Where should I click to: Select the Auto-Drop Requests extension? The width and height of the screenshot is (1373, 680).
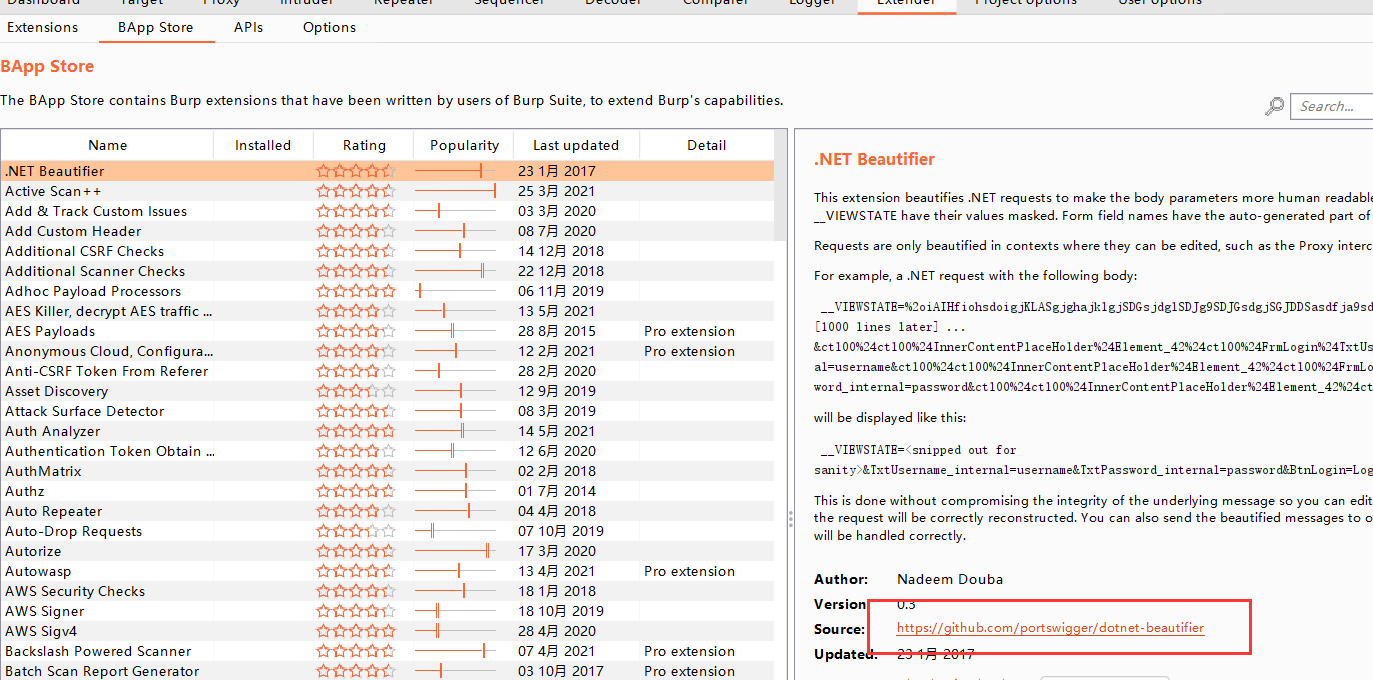coord(387,531)
